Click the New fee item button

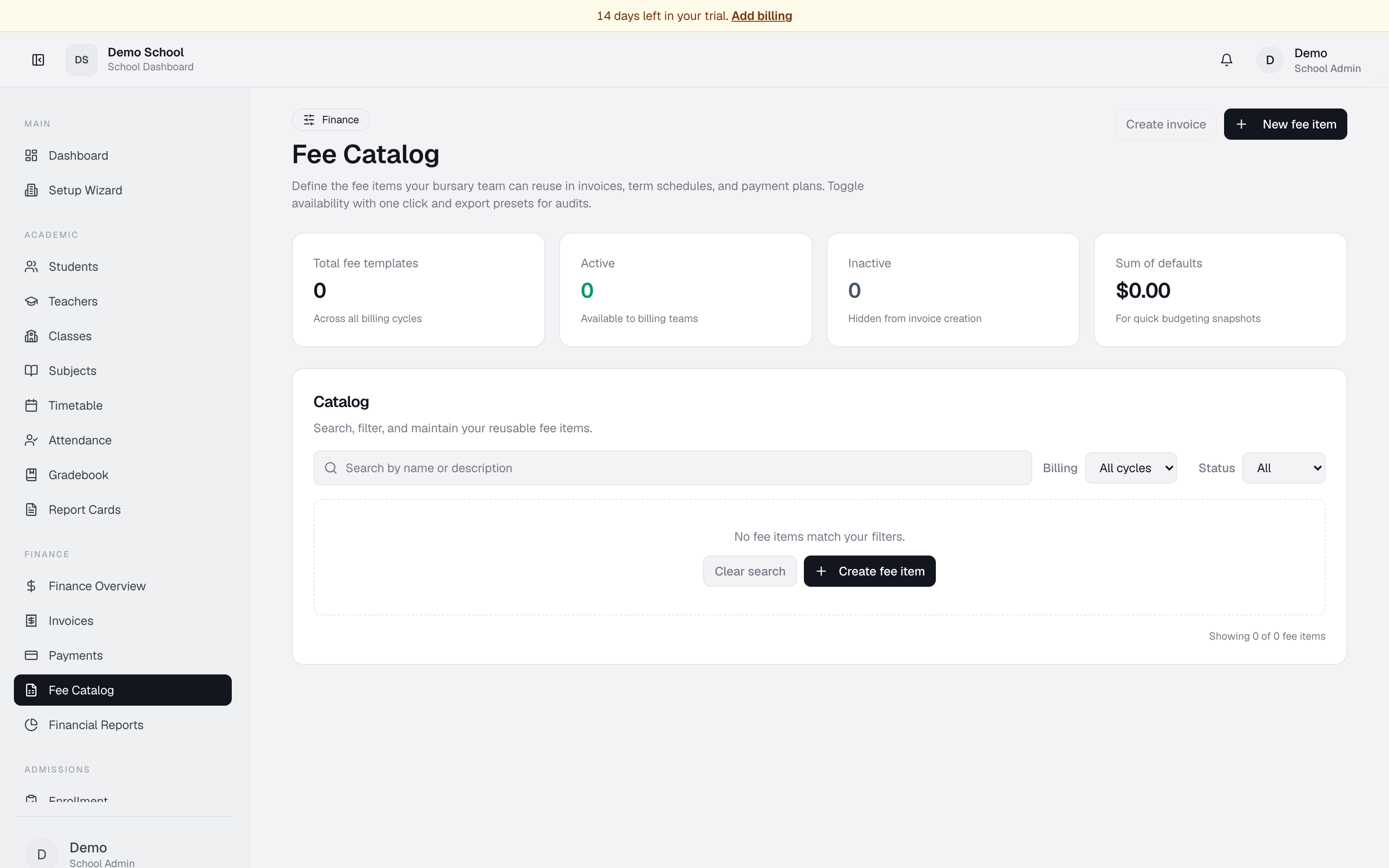coord(1285,124)
